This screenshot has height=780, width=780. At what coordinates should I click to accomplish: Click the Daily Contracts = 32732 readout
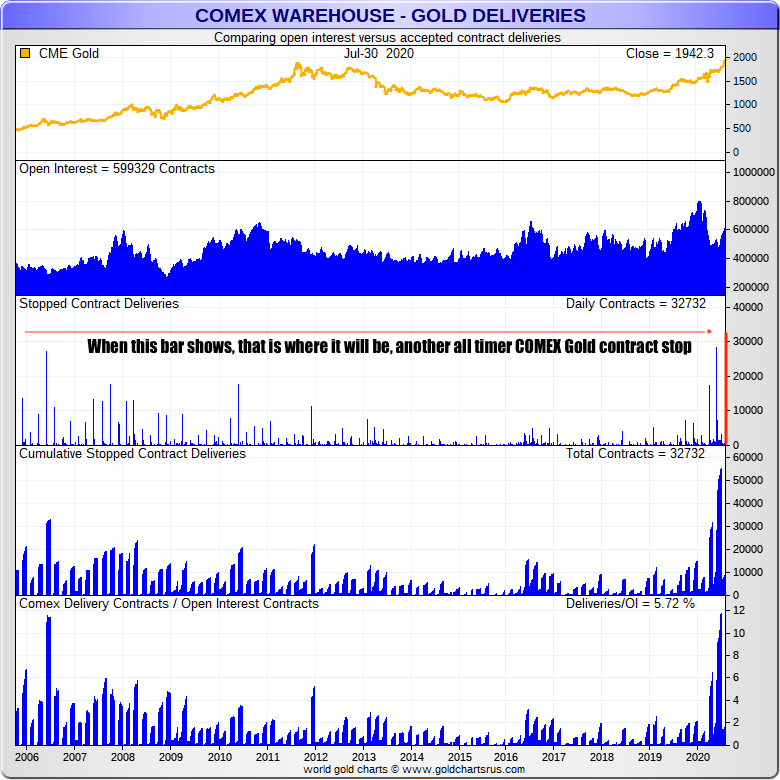click(x=635, y=304)
